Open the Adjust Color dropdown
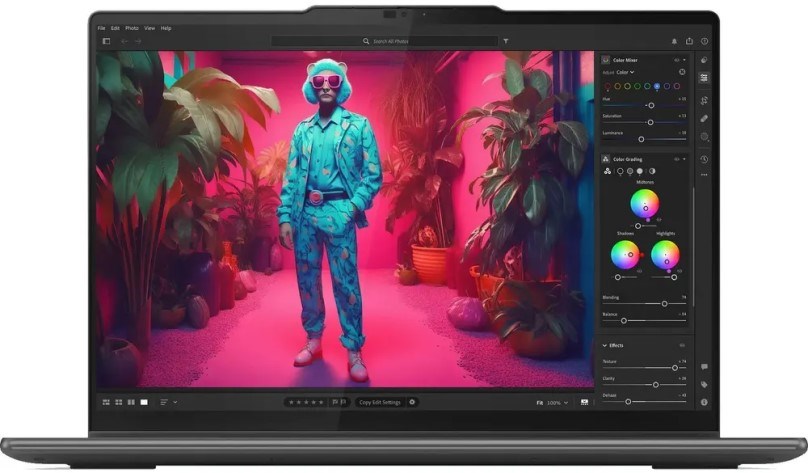Screen dimensions: 808x473 (x=624, y=72)
